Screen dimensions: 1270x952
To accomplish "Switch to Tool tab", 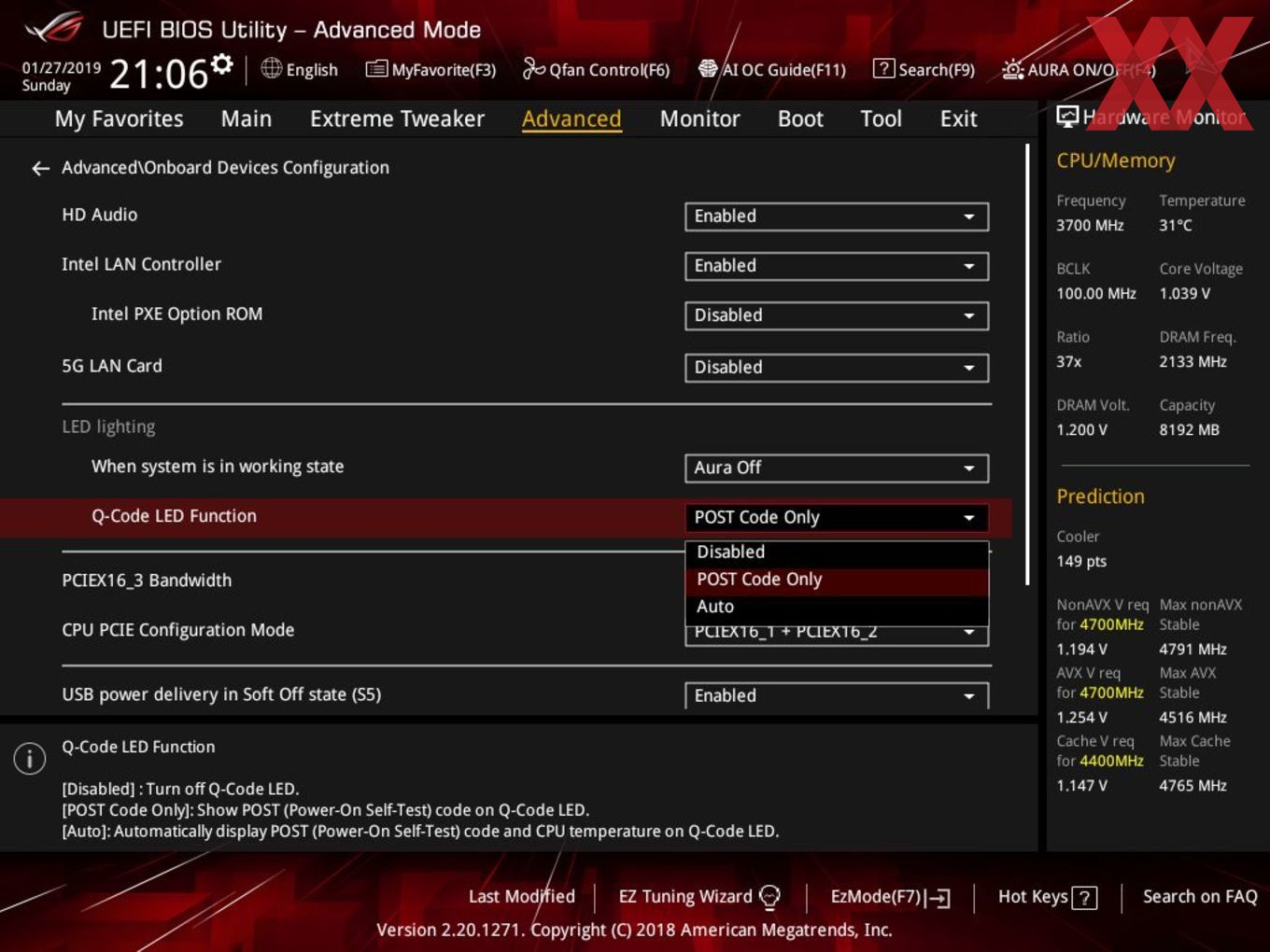I will [x=881, y=119].
